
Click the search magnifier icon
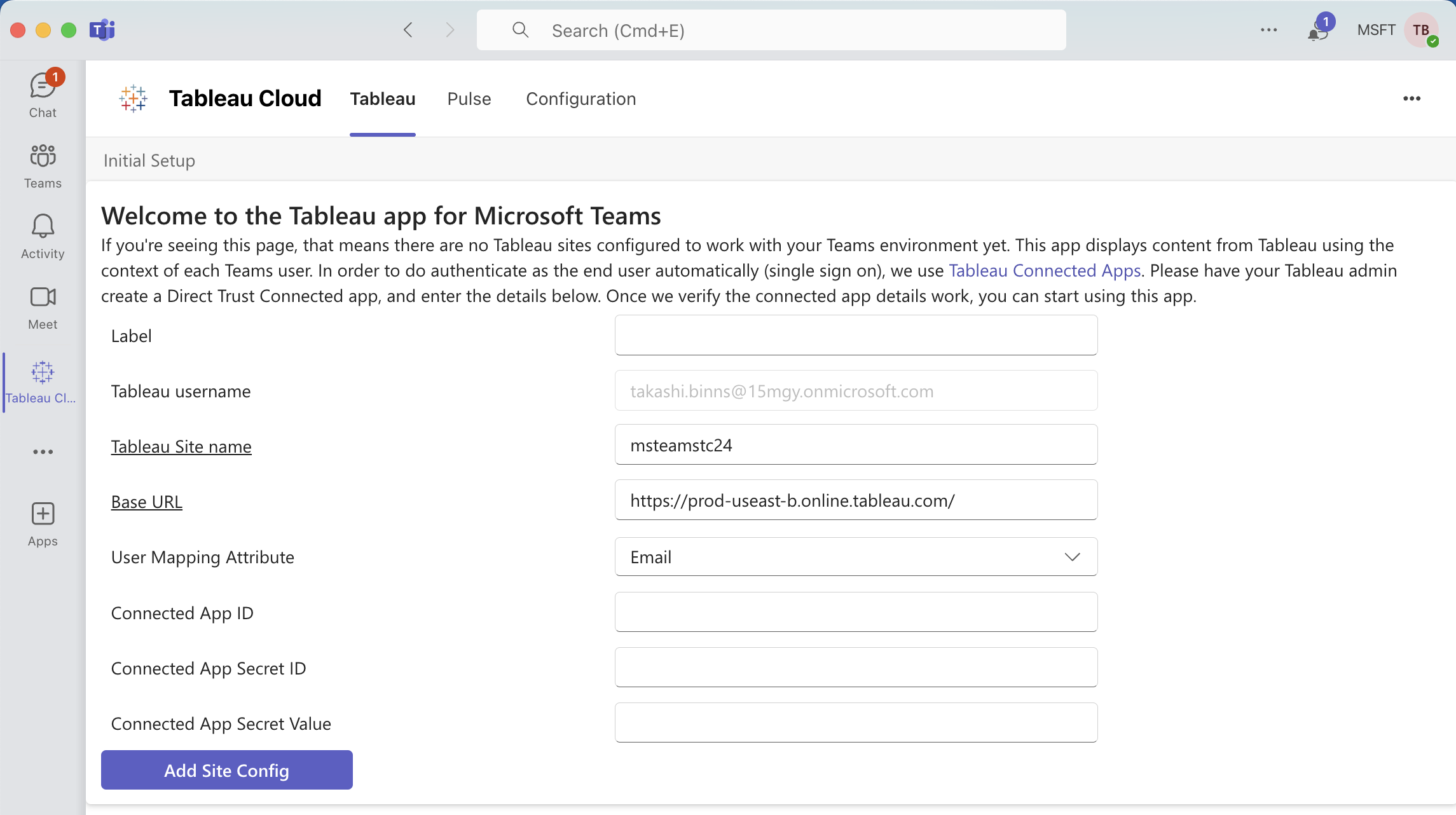point(521,30)
